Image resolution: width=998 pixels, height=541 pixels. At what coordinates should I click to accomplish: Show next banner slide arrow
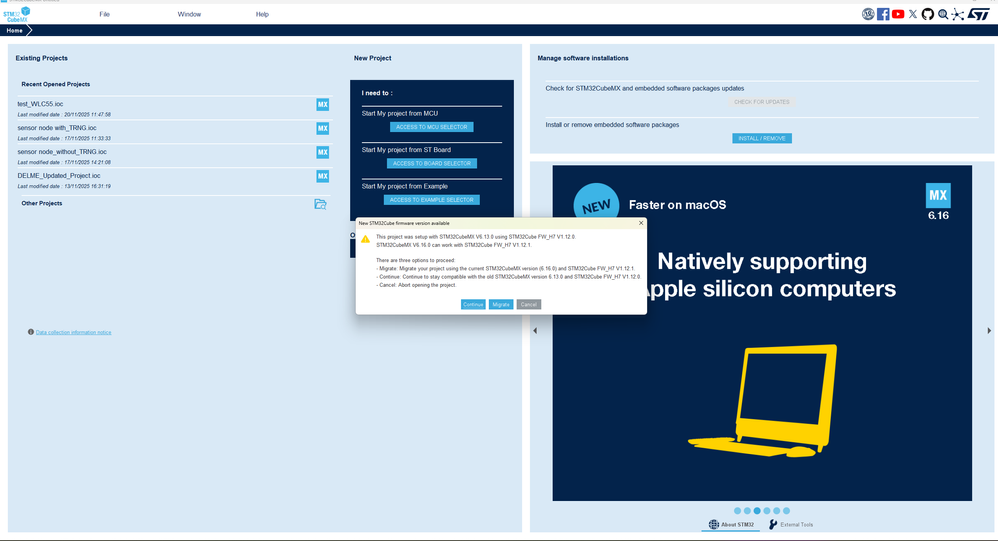pos(989,331)
